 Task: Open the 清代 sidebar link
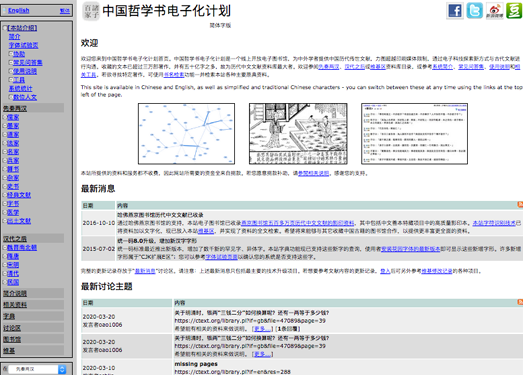13,274
